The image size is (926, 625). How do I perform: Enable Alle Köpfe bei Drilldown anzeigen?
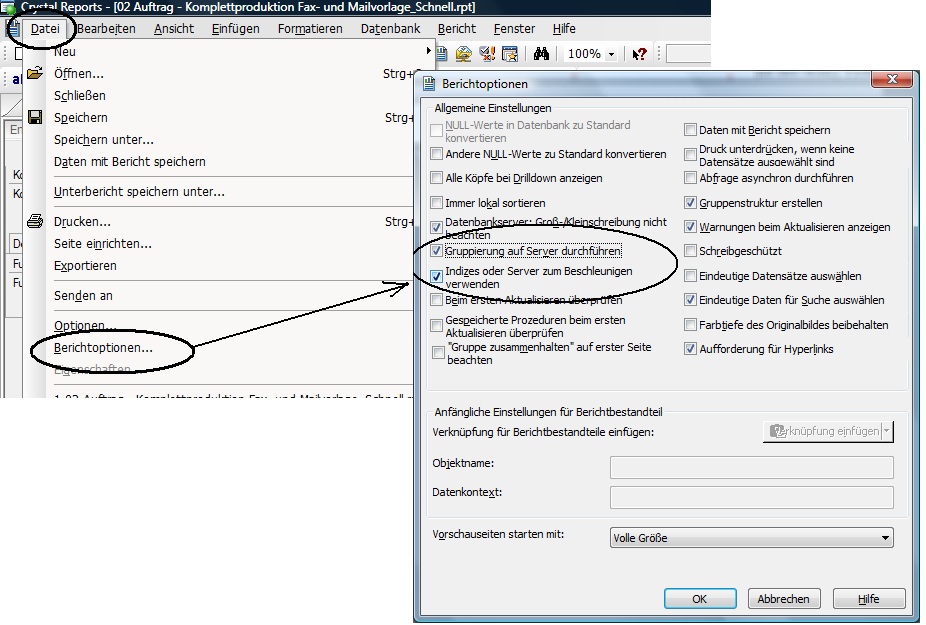[x=436, y=178]
